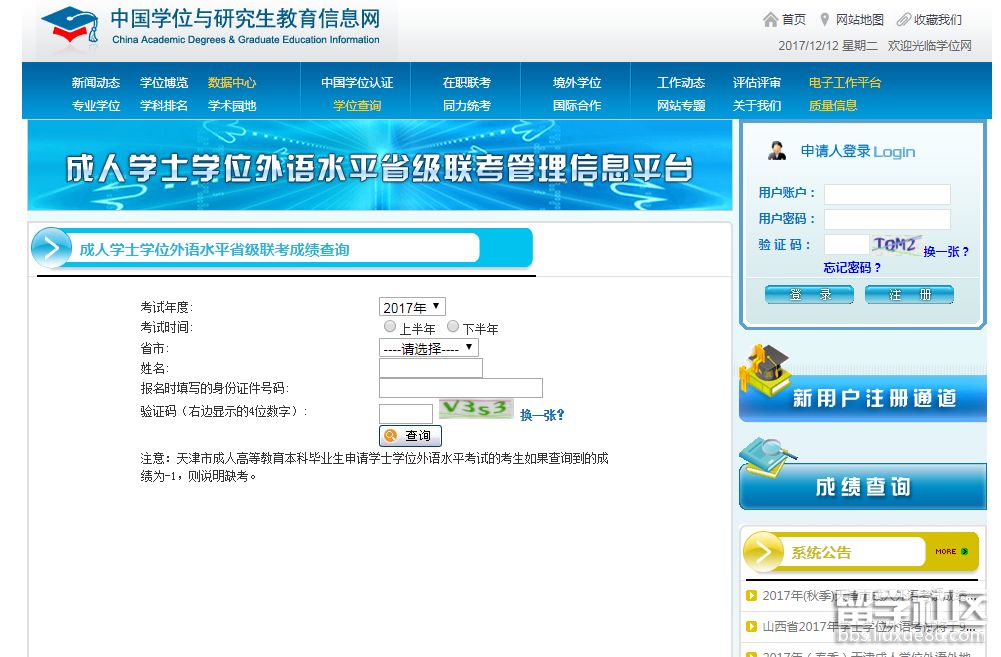Viewport: 1001px width, 657px height.
Task: Open 数据中心 in the navigation bar
Action: tap(232, 83)
